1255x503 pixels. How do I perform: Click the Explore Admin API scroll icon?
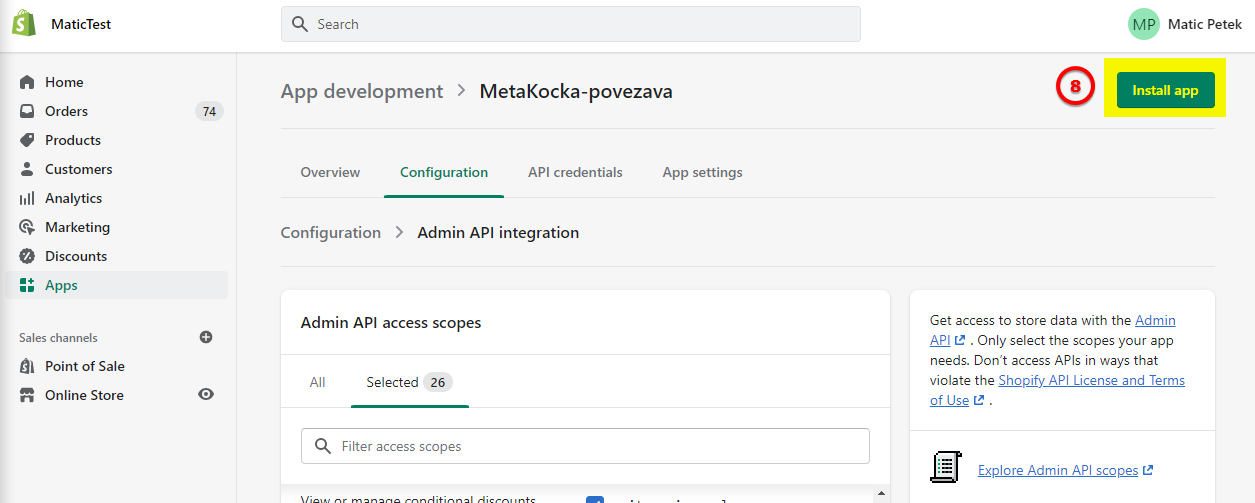coord(946,468)
